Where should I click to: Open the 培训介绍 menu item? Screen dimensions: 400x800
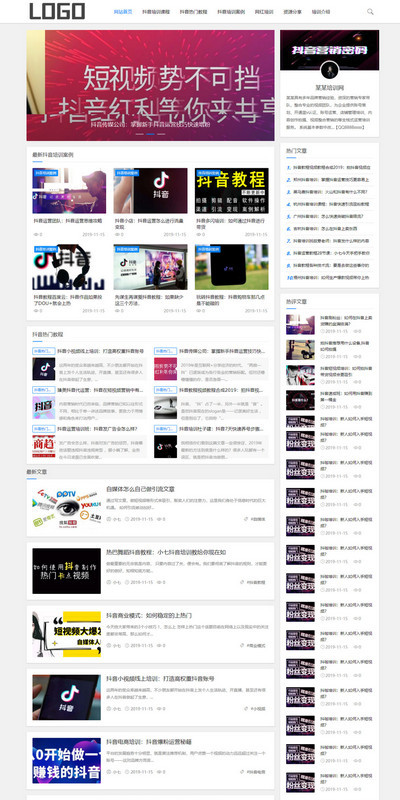pyautogui.click(x=321, y=11)
